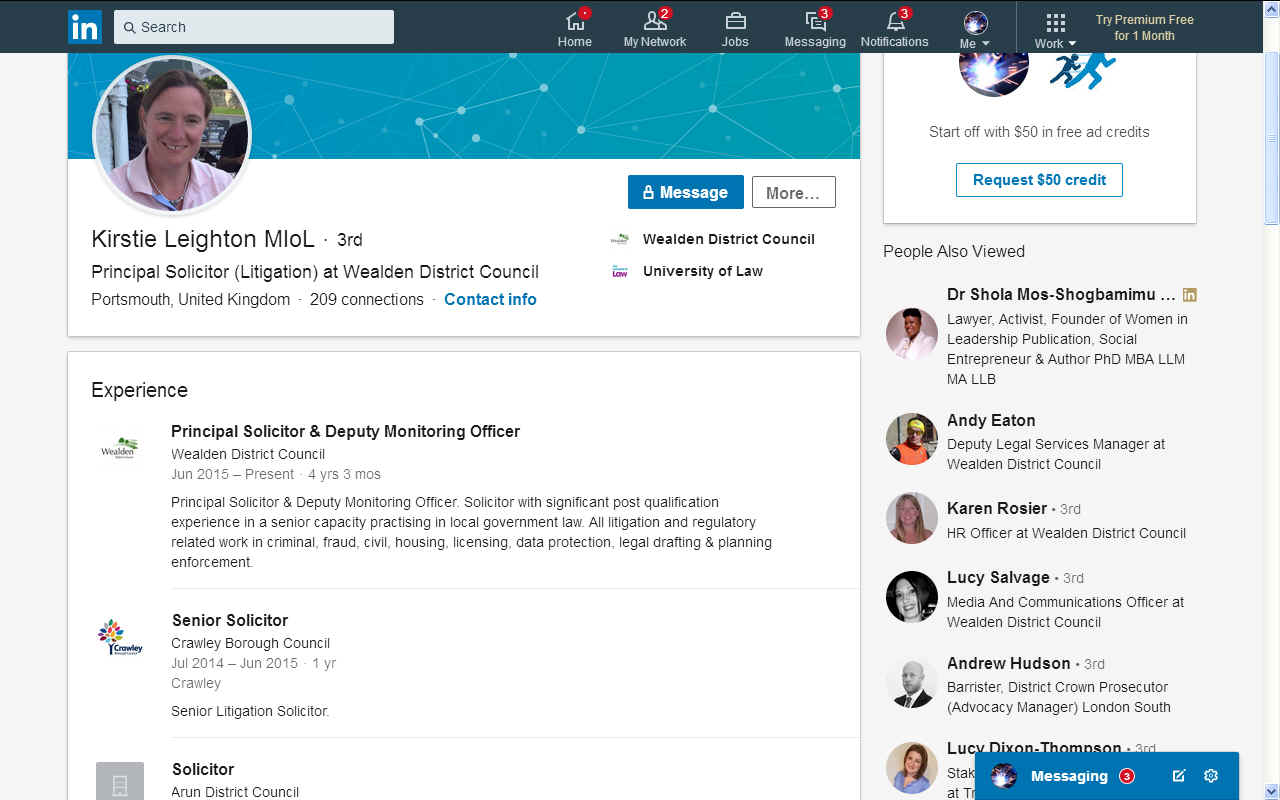The width and height of the screenshot is (1280, 800).
Task: Click Kirstie Leighton's profile photo
Action: pos(172,135)
